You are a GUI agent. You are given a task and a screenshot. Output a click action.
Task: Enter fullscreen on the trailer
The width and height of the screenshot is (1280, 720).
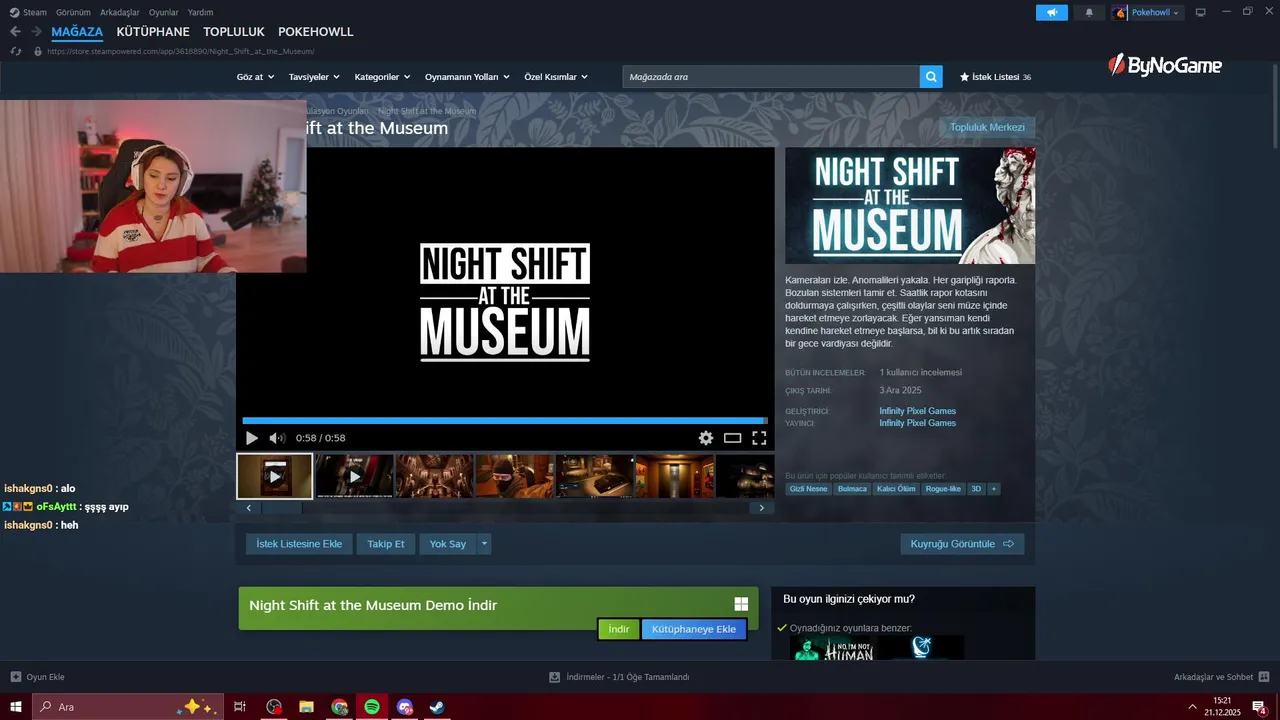(759, 438)
